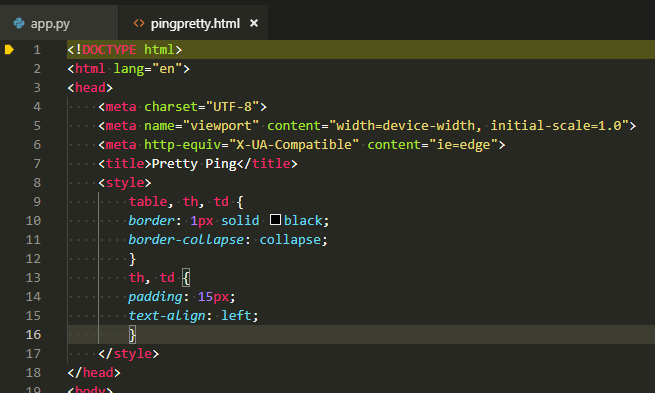
Task: Click the closing style tag on line 17
Action: [129, 354]
